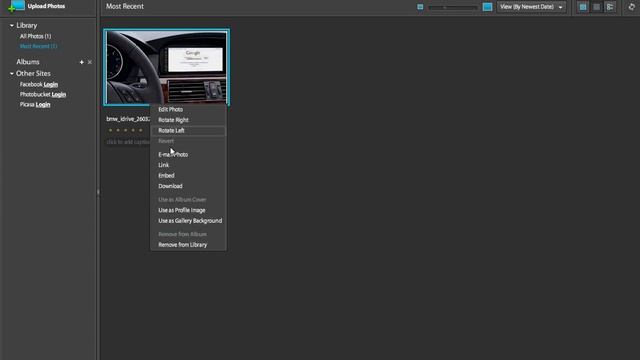Image resolution: width=640 pixels, height=360 pixels.
Task: Open Upload Photos
Action: 46,6
